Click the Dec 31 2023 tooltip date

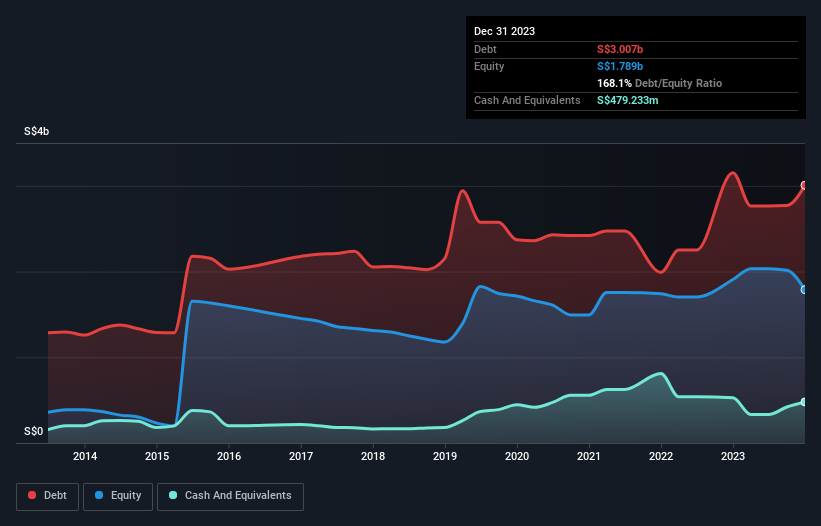pyautogui.click(x=504, y=31)
